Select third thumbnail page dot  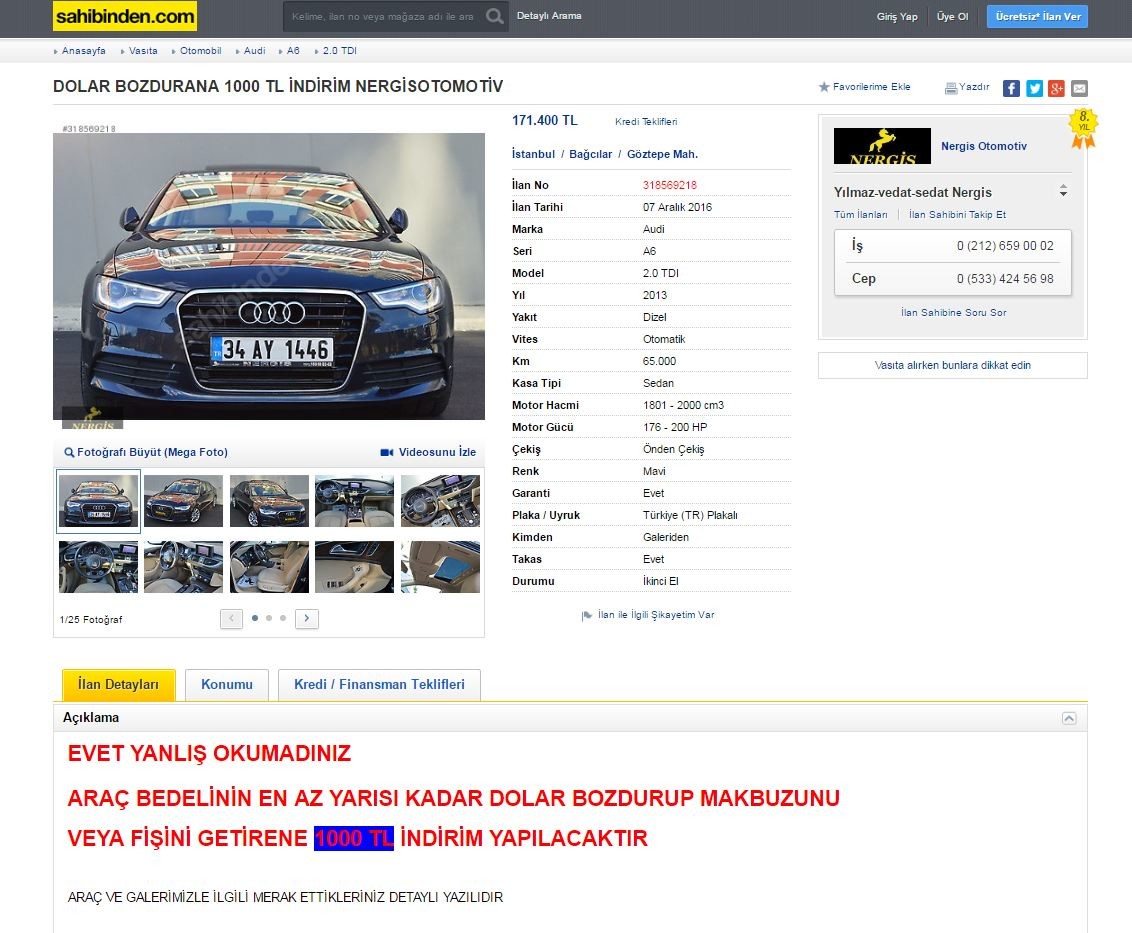(x=283, y=618)
